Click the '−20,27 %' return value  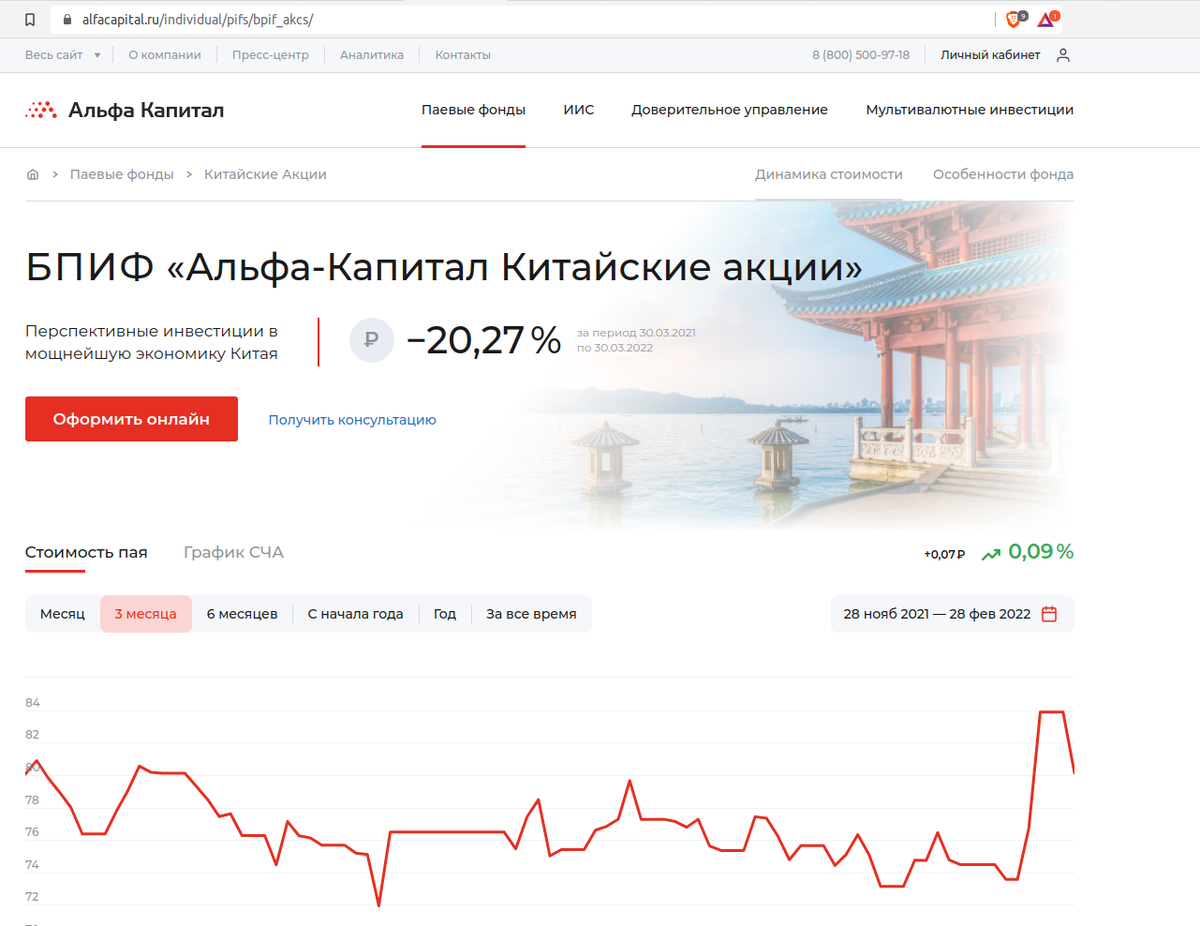click(483, 341)
